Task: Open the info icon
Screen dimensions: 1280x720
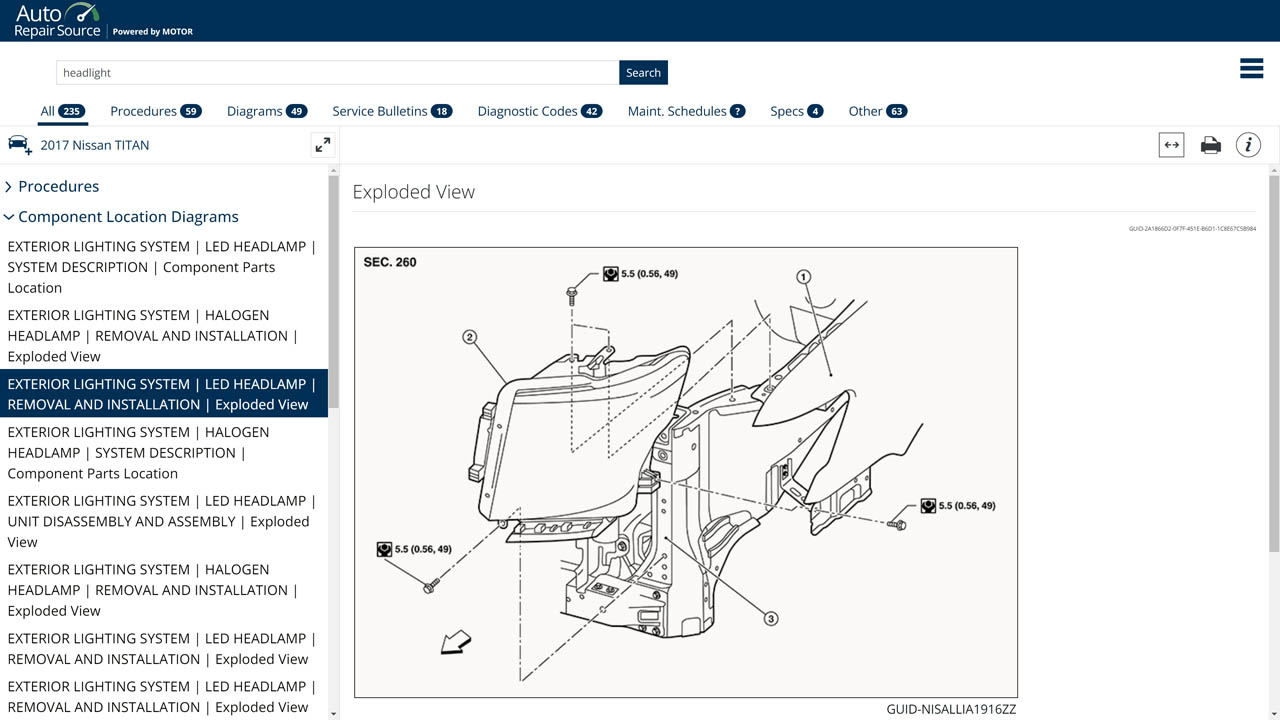Action: coord(1248,145)
